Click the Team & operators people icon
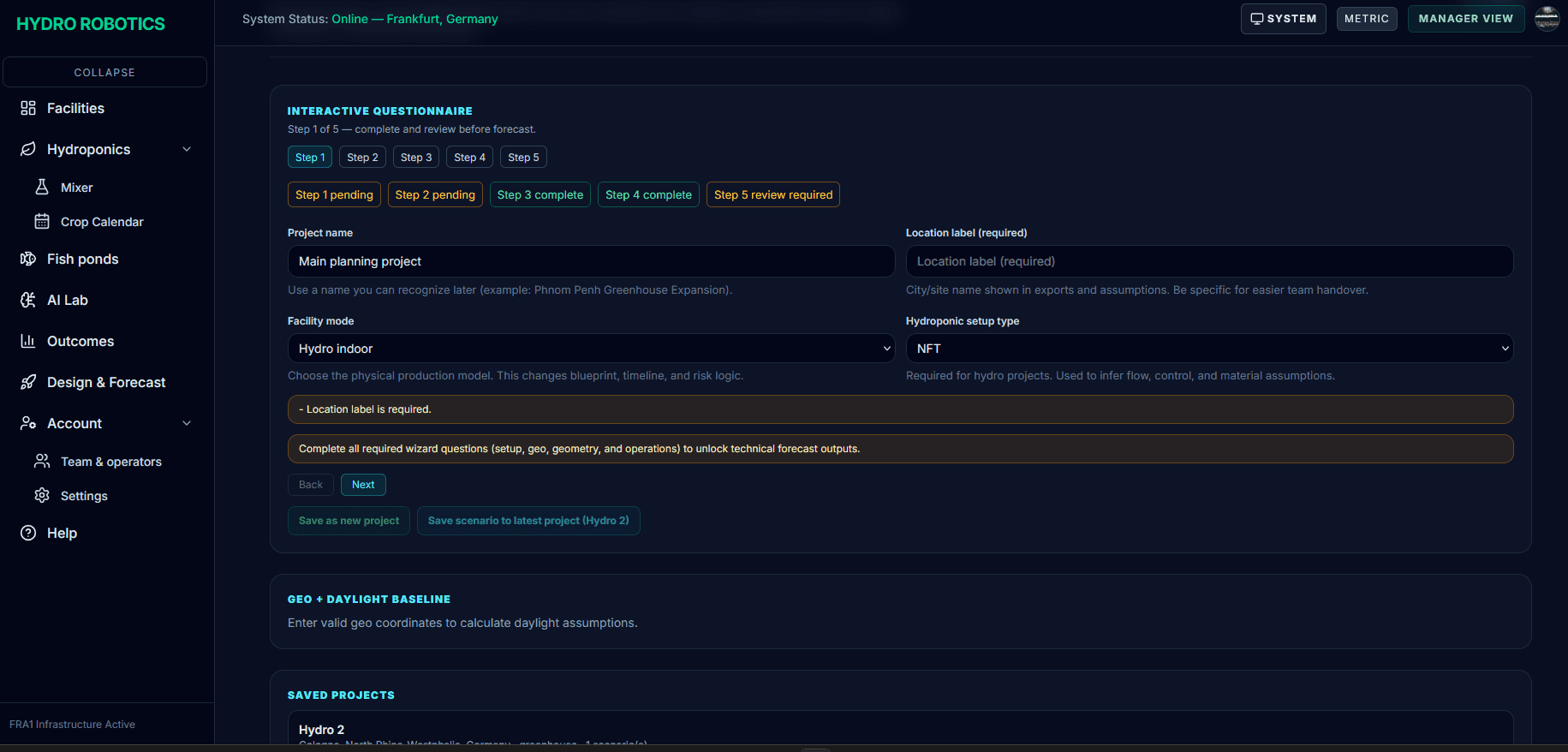This screenshot has width=1568, height=752. (x=42, y=461)
